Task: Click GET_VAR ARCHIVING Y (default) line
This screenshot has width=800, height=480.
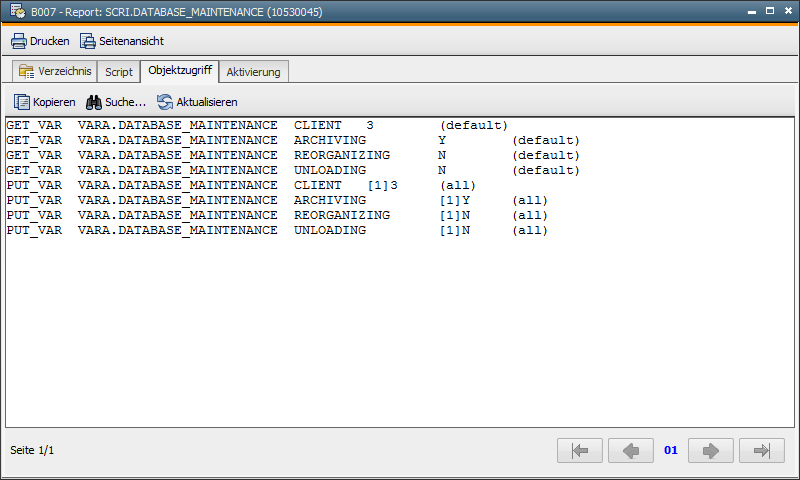Action: [x=293, y=140]
